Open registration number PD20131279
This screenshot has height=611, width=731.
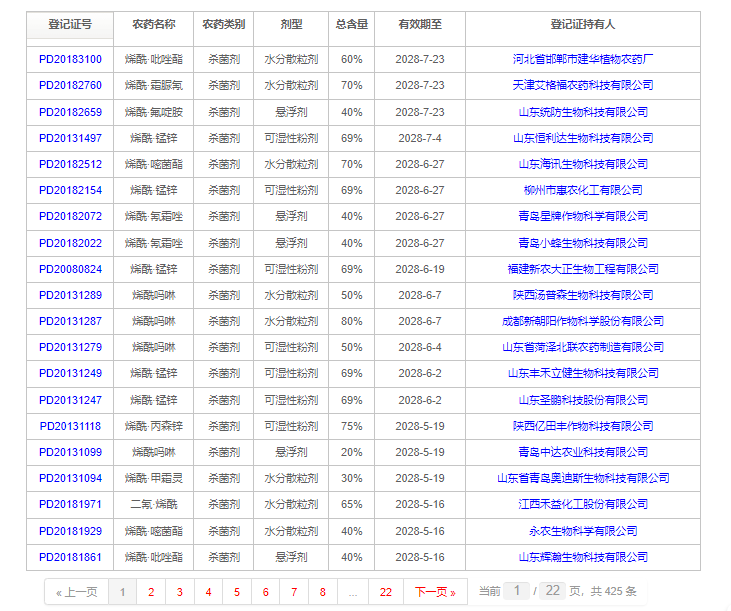click(x=70, y=348)
